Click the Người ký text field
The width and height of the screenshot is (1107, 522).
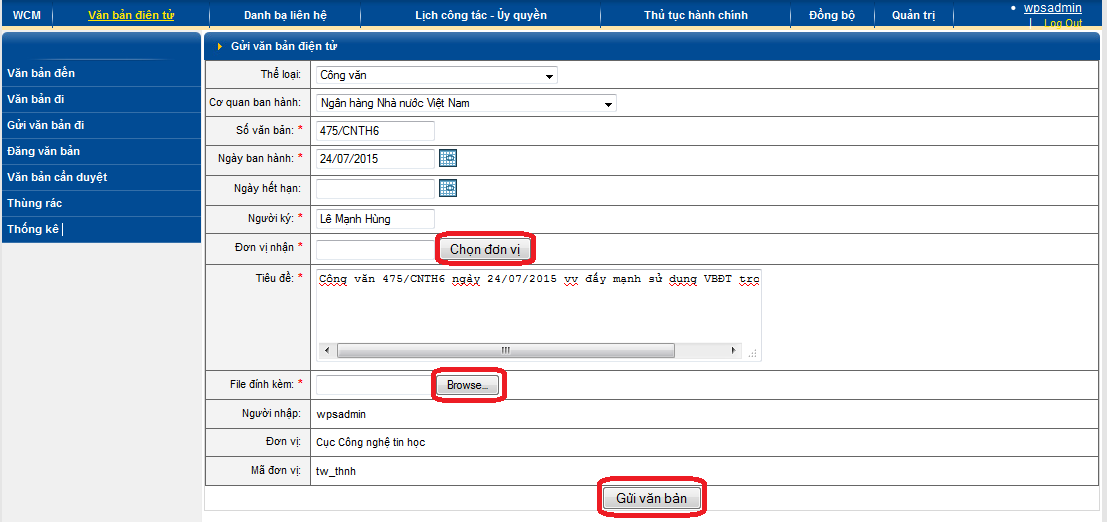[375, 218]
